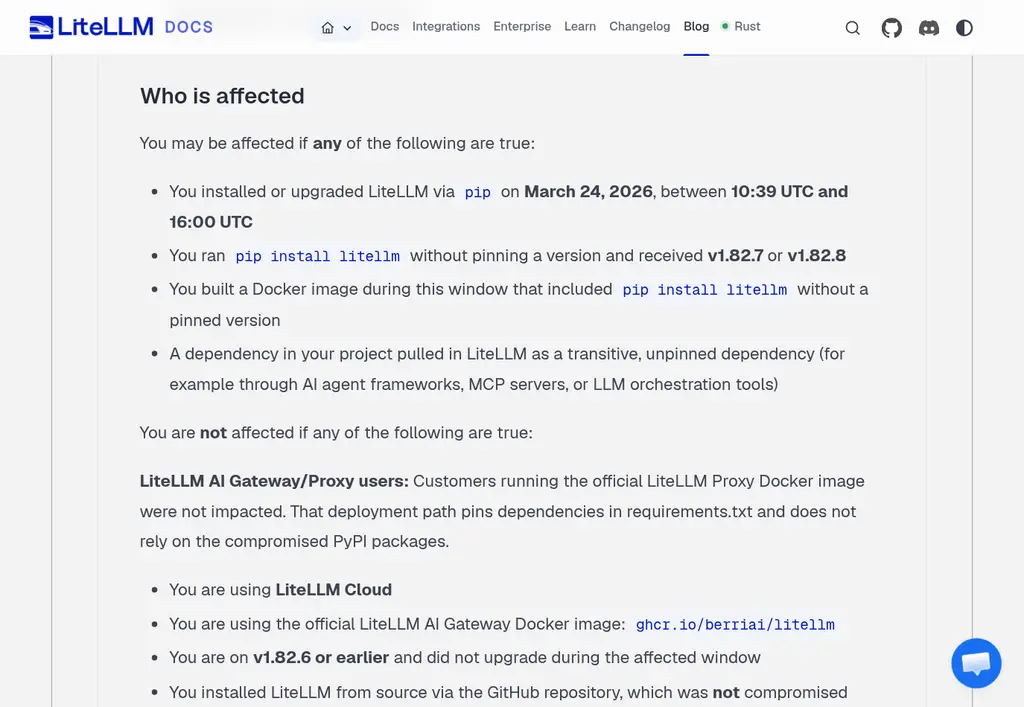Viewport: 1024px width, 707px height.
Task: Open the Learn nav item
Action: [580, 26]
